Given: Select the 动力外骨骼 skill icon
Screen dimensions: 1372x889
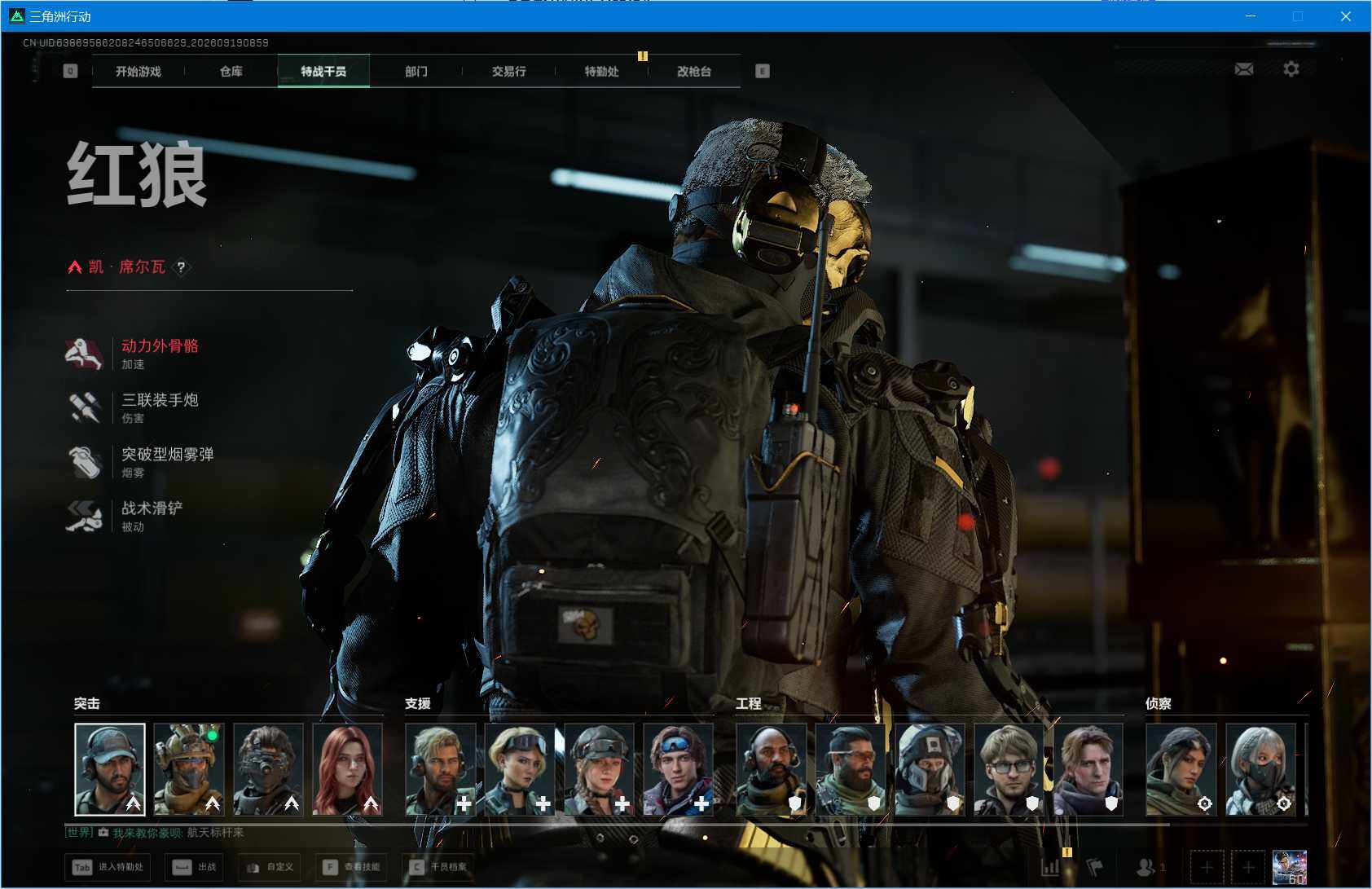Looking at the screenshot, I should 84,354.
